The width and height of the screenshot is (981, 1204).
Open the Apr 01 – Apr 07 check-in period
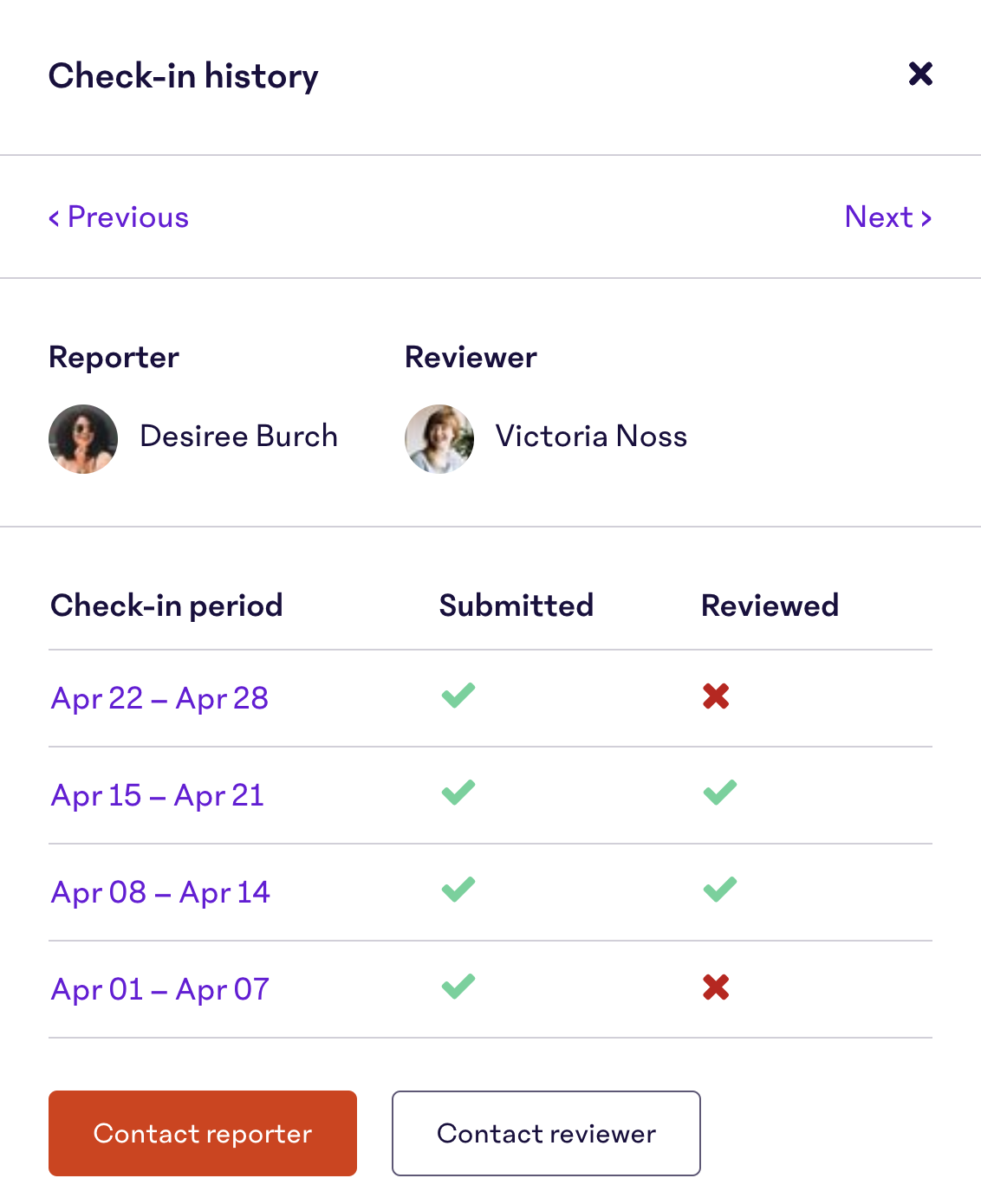tap(159, 989)
